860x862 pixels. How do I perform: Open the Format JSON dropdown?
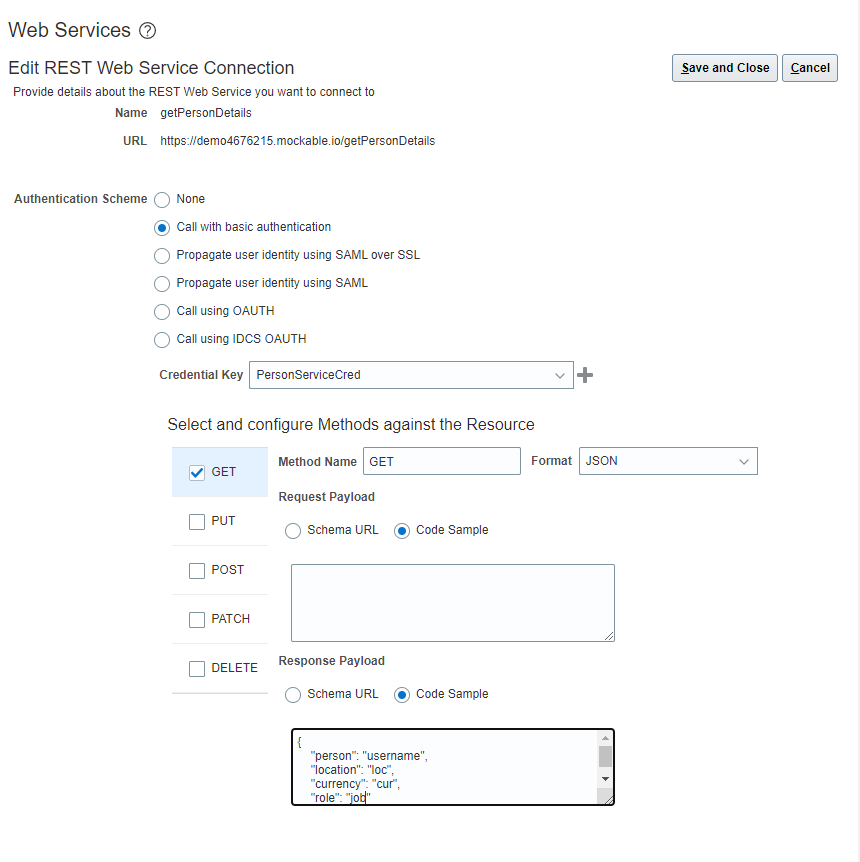coord(743,462)
